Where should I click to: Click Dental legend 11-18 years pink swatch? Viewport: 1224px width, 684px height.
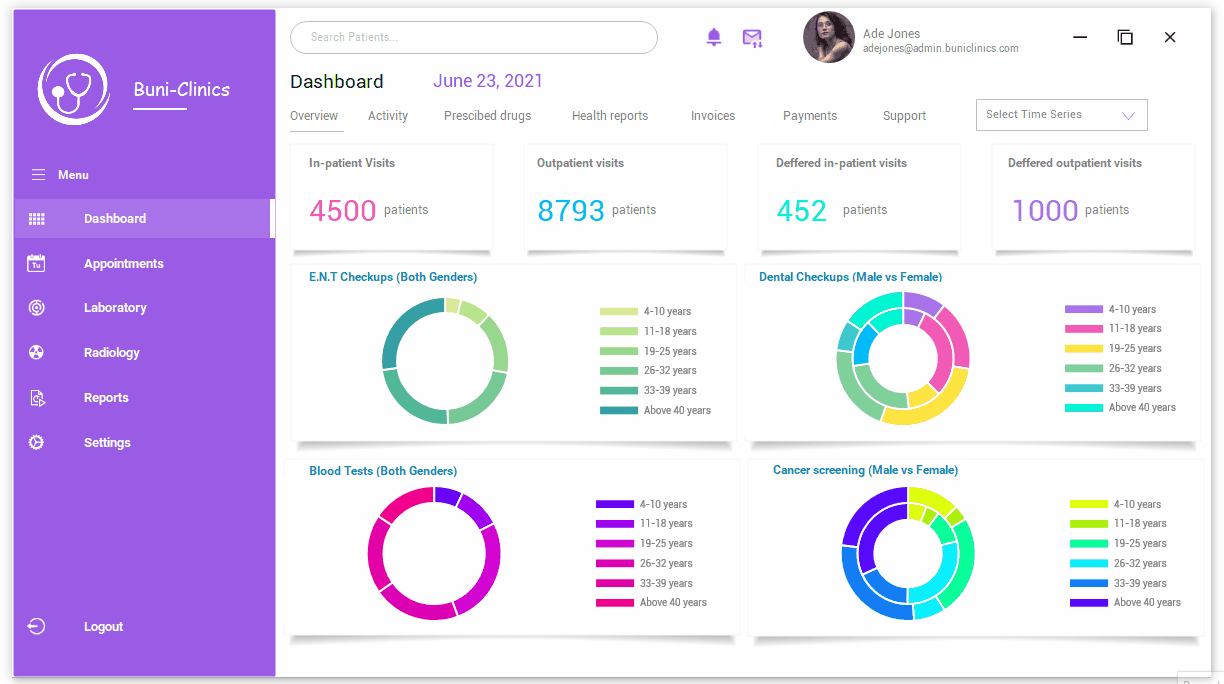pos(1084,329)
